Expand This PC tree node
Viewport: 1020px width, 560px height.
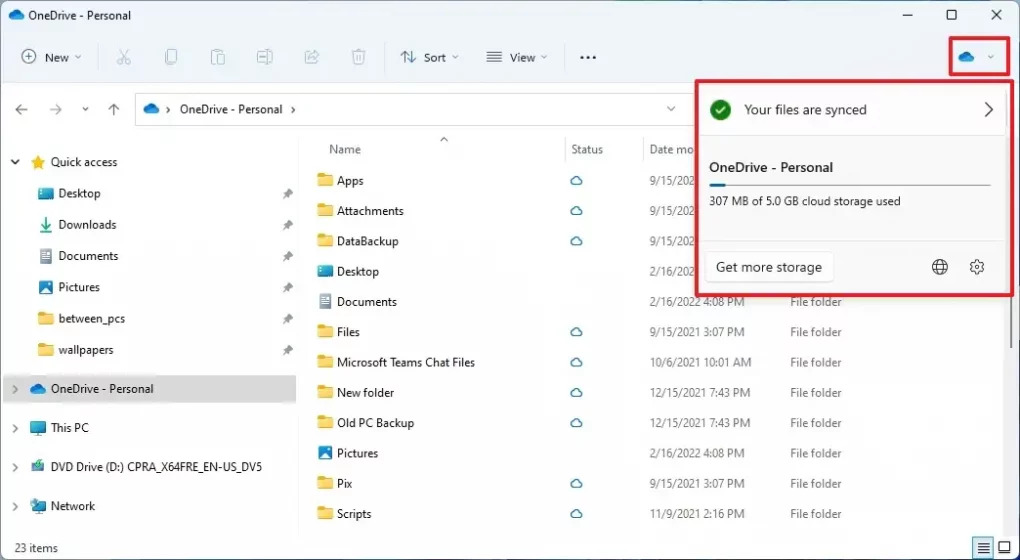(15, 428)
